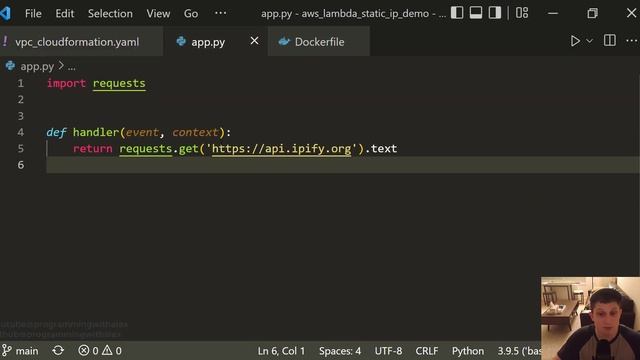Click the Synchronize Changes icon
The height and width of the screenshot is (360, 640).
pyautogui.click(x=58, y=351)
